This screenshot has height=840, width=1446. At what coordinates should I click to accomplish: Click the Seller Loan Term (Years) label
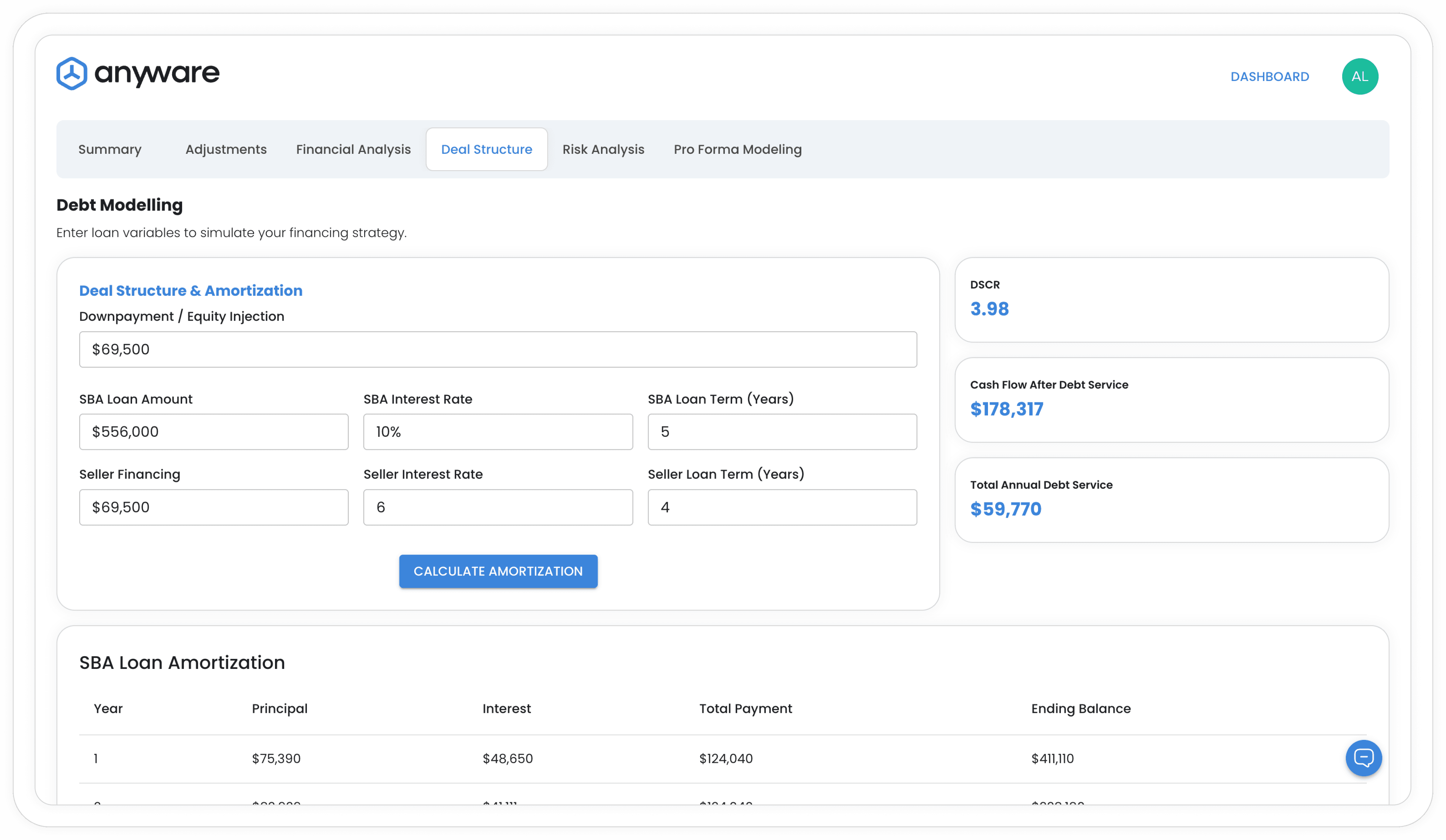pos(726,474)
